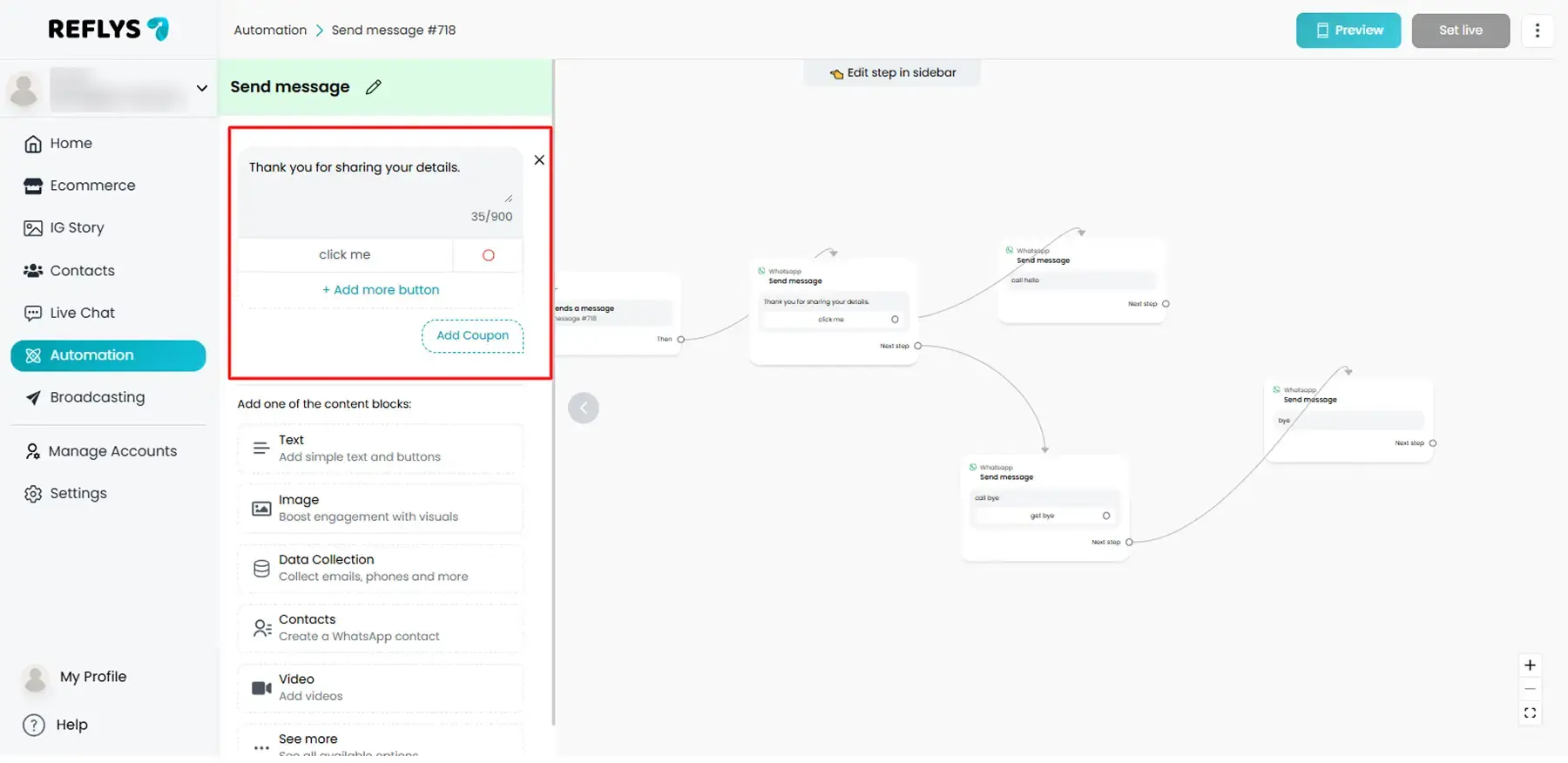Click the Add Coupon button
Viewport: 1568px width, 763px height.
coord(472,335)
